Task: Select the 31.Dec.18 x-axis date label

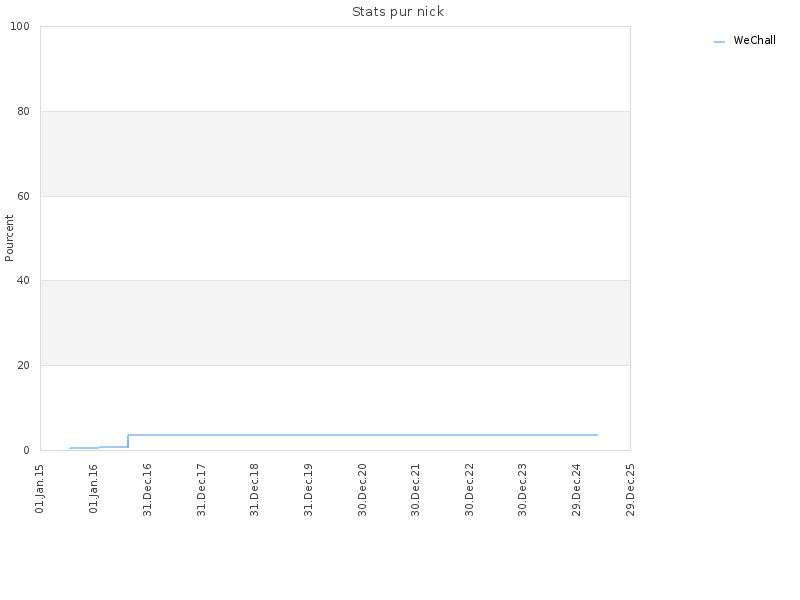Action: tap(255, 490)
